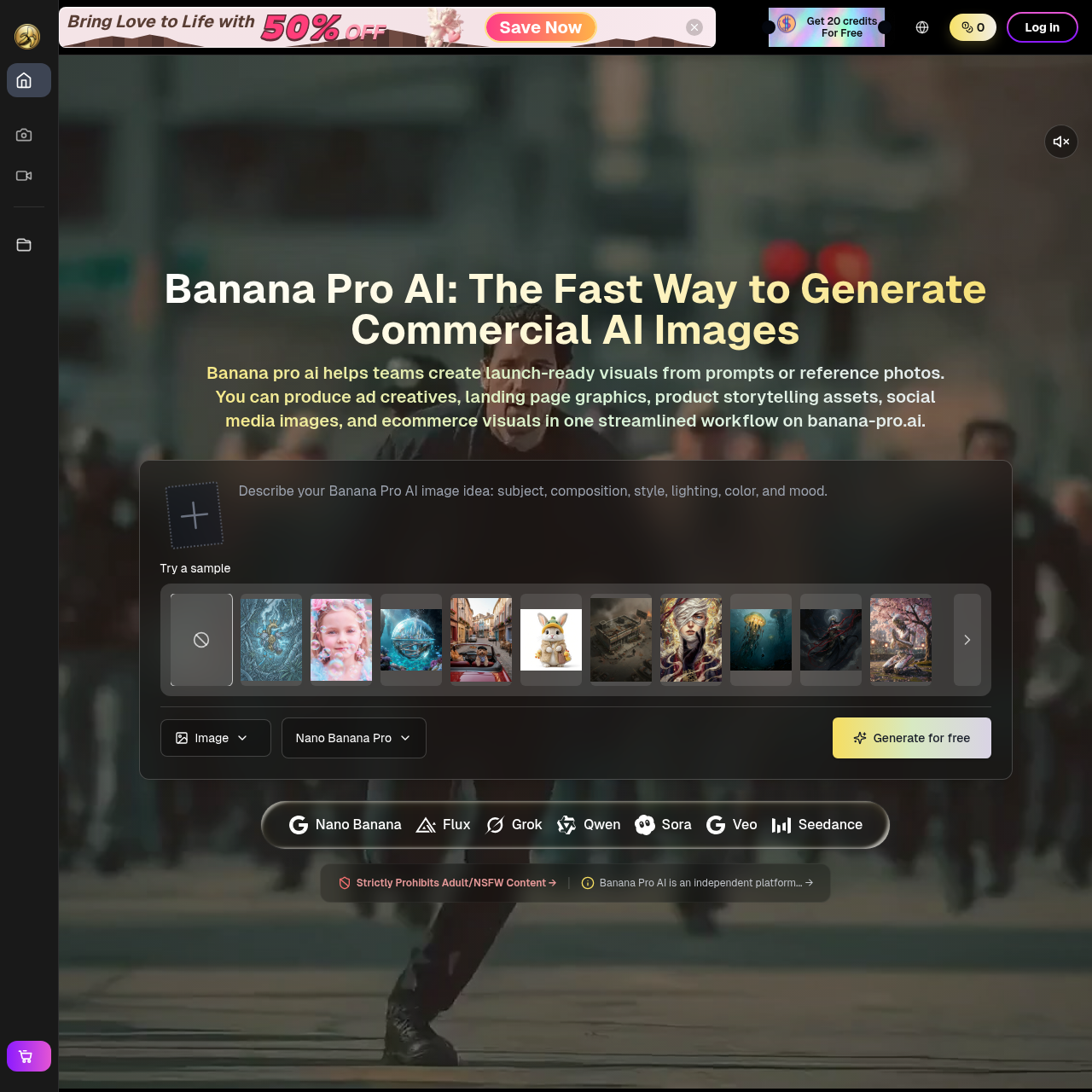
Task: Click the Generate for free button
Action: coord(911,738)
